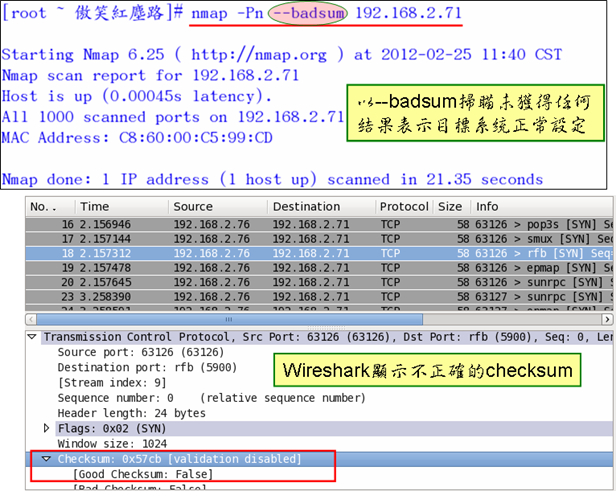This screenshot has width=616, height=491.
Task: Sort packets by the Size column header
Action: coord(451,207)
